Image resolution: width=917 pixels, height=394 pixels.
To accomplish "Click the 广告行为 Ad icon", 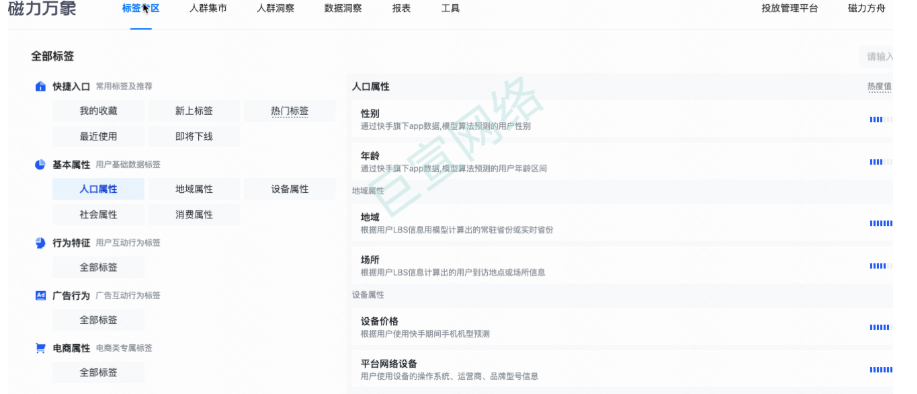I will pyautogui.click(x=40, y=296).
